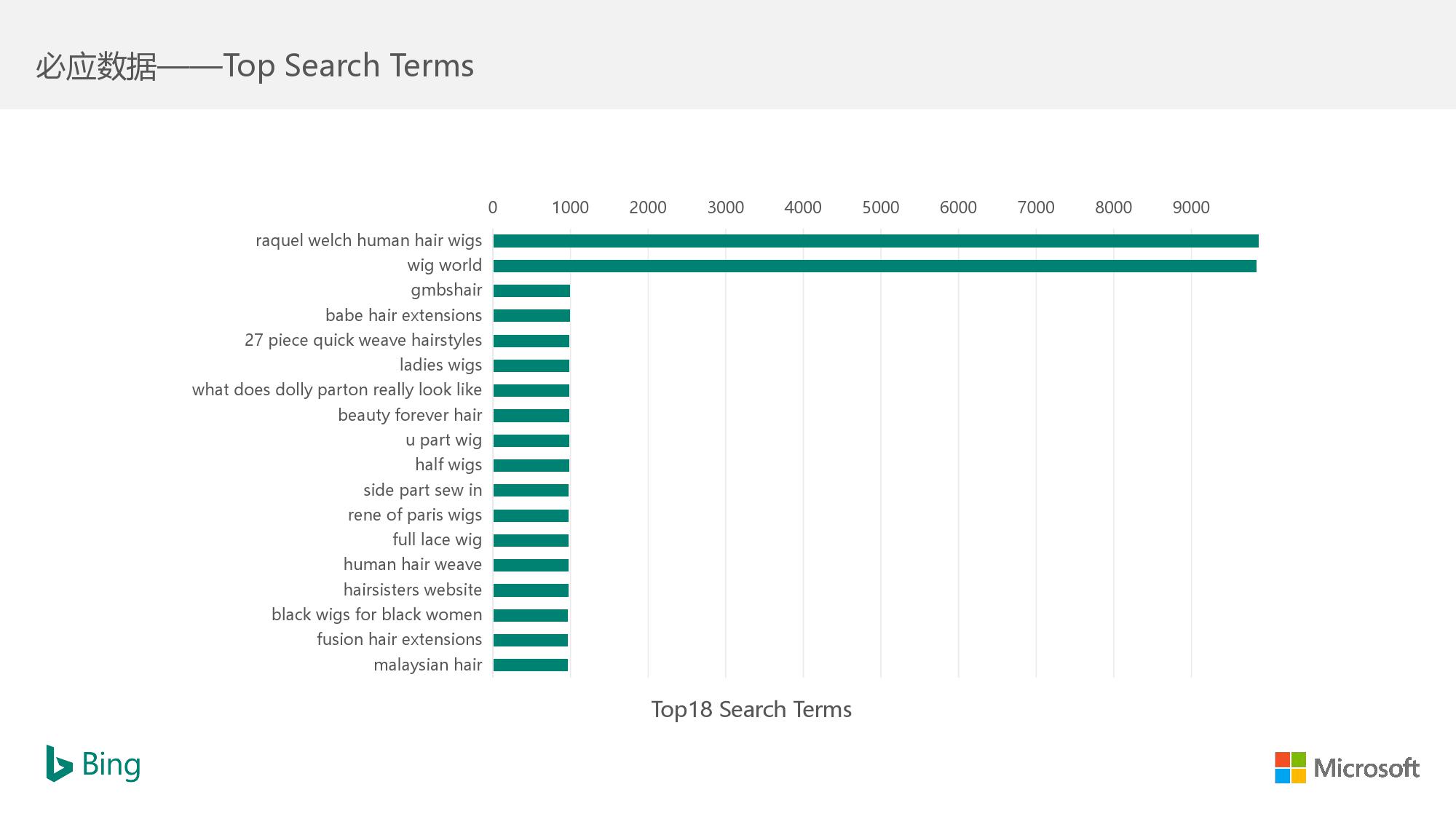Image resolution: width=1456 pixels, height=819 pixels.
Task: Click the axis value 4000
Action: click(803, 207)
